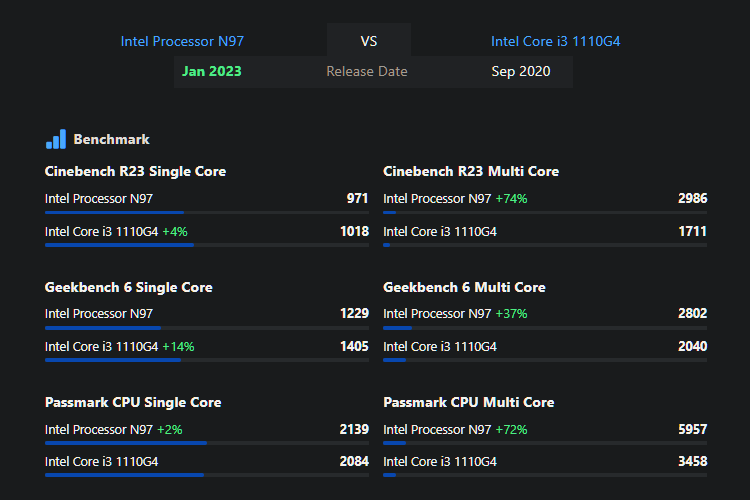The width and height of the screenshot is (750, 500).
Task: Click the Sep 2020 release date
Action: (x=521, y=71)
